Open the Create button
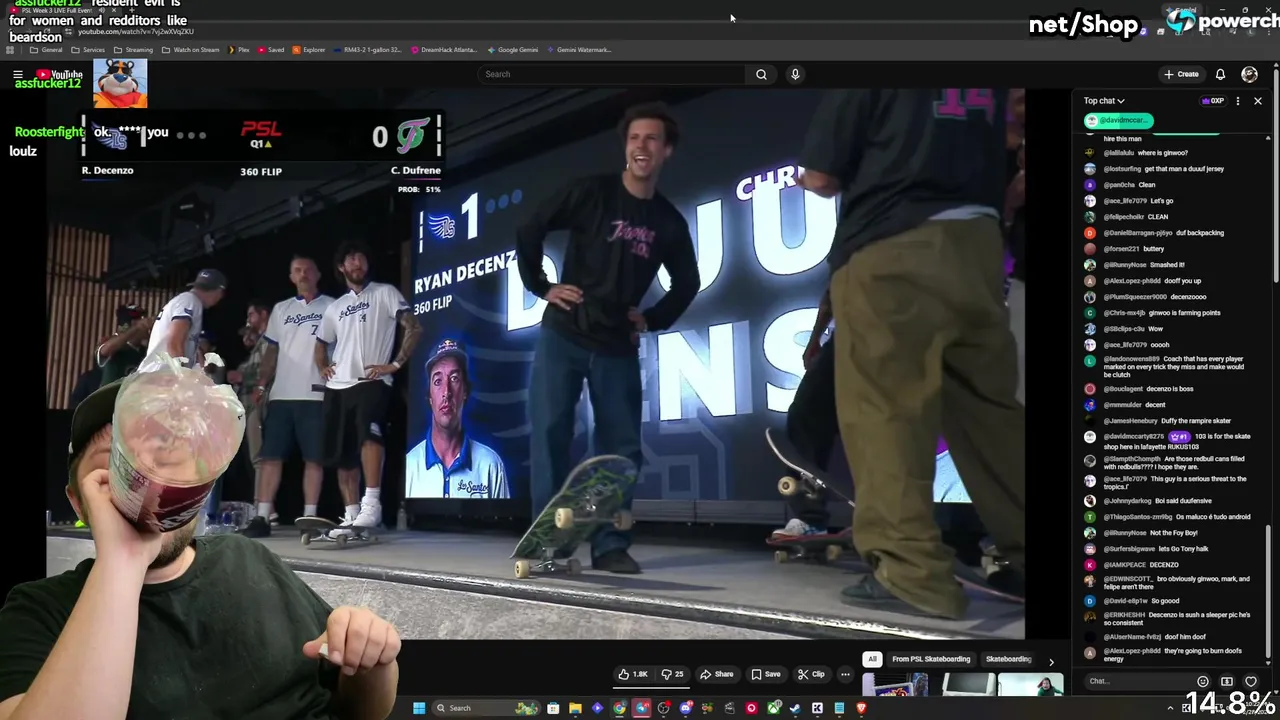This screenshot has width=1280, height=720. tap(1181, 74)
